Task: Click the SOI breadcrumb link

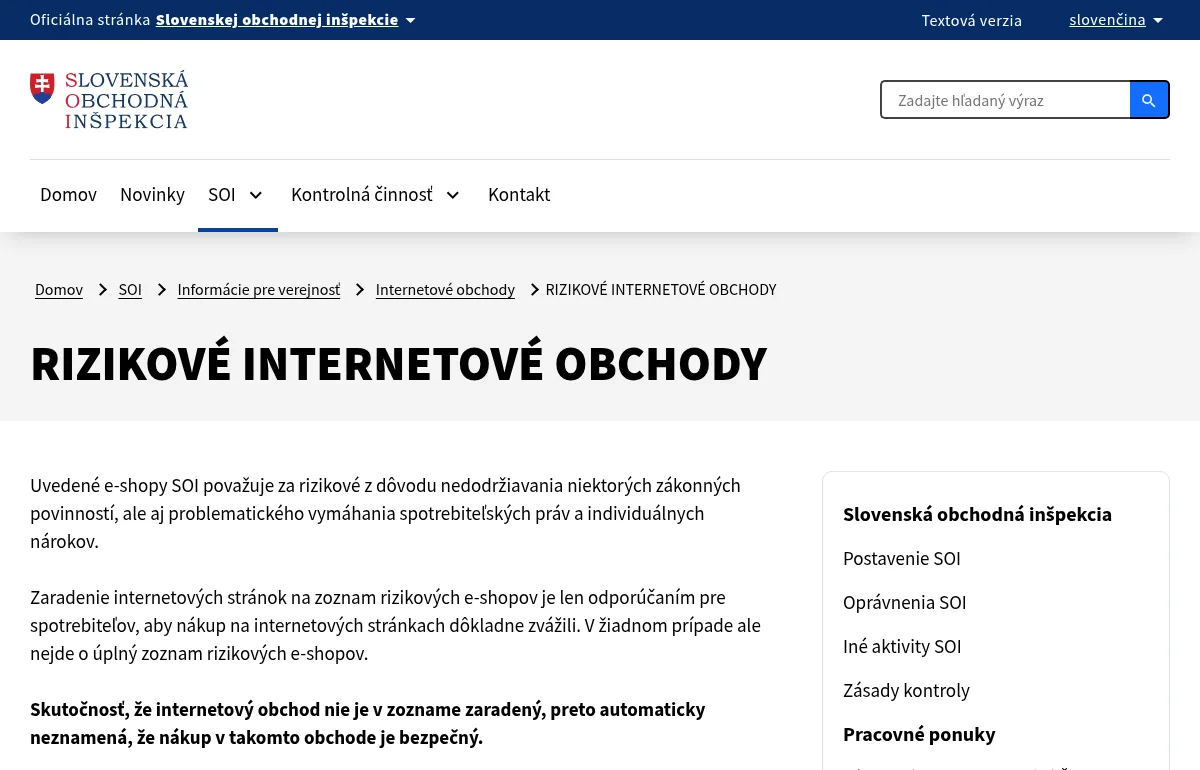Action: 130,290
